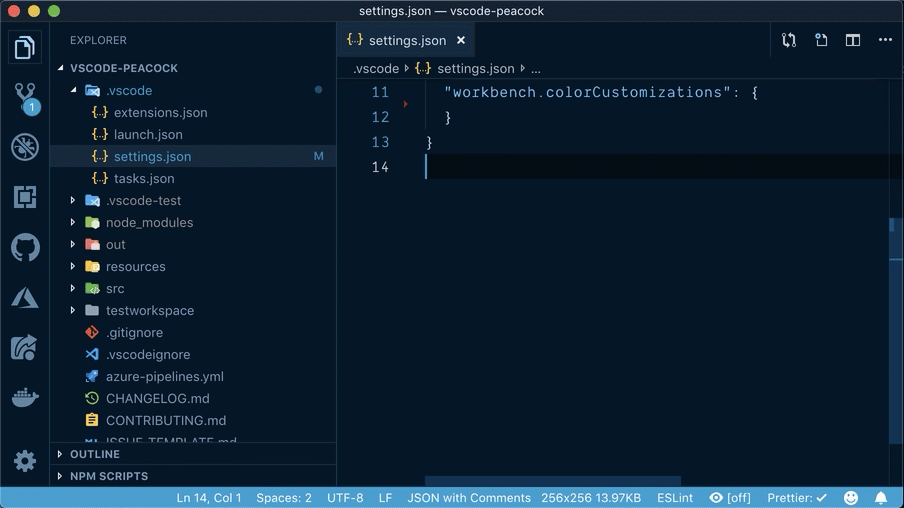
Task: Select the settings.json editor tab
Action: [406, 40]
